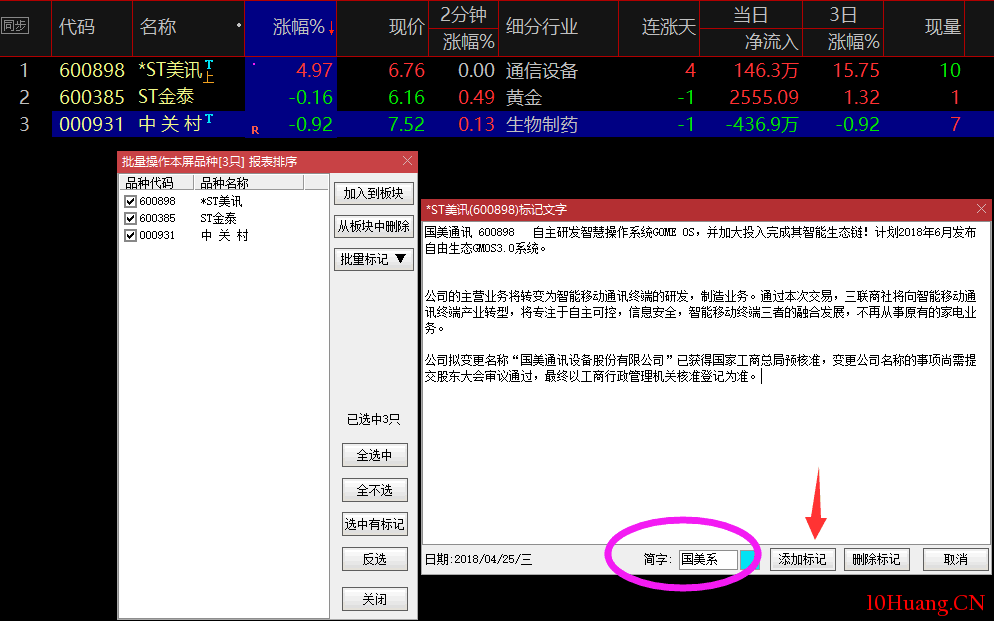This screenshot has height=621, width=994.
Task: Click the cyan T marker beside *ST美讯
Action: 209,65
